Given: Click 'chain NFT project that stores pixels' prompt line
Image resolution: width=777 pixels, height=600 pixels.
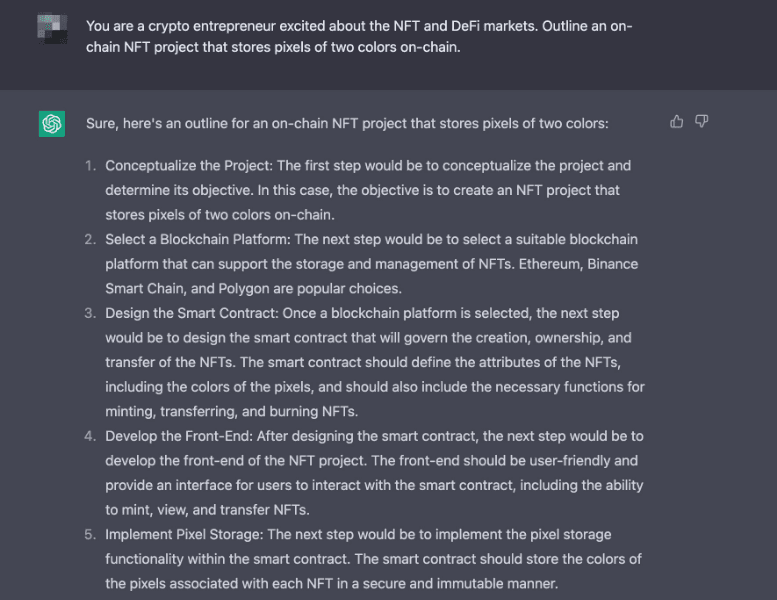Looking at the screenshot, I should click(273, 47).
